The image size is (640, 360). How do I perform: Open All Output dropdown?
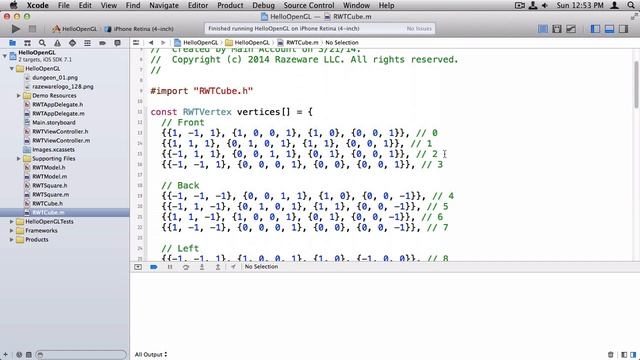click(x=151, y=355)
